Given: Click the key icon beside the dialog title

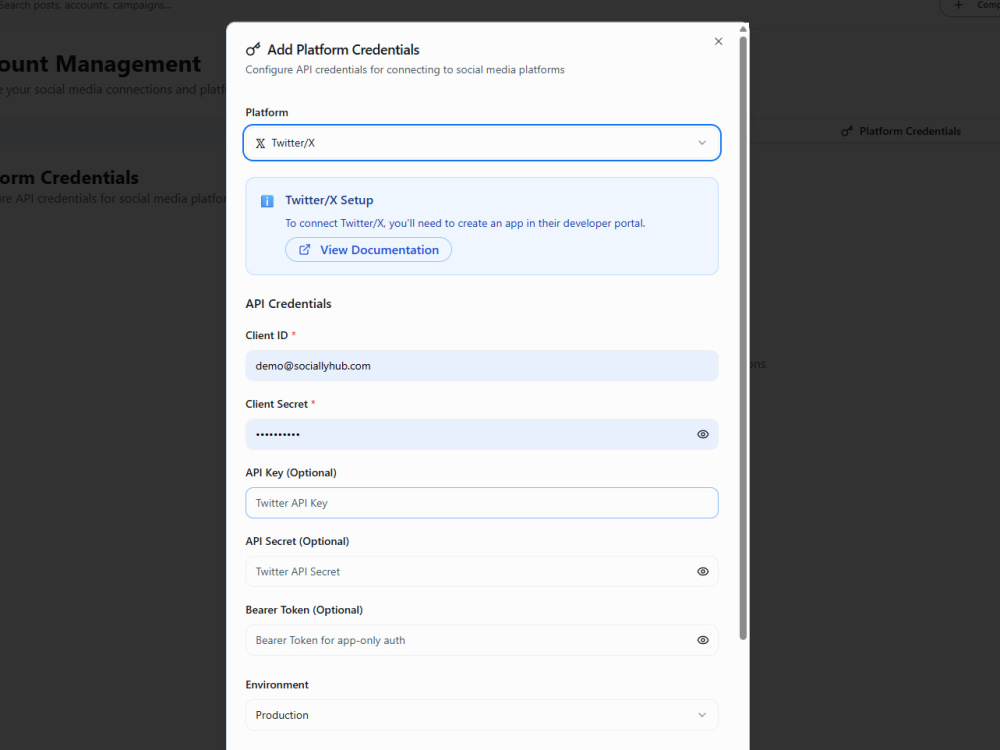Looking at the screenshot, I should point(253,49).
